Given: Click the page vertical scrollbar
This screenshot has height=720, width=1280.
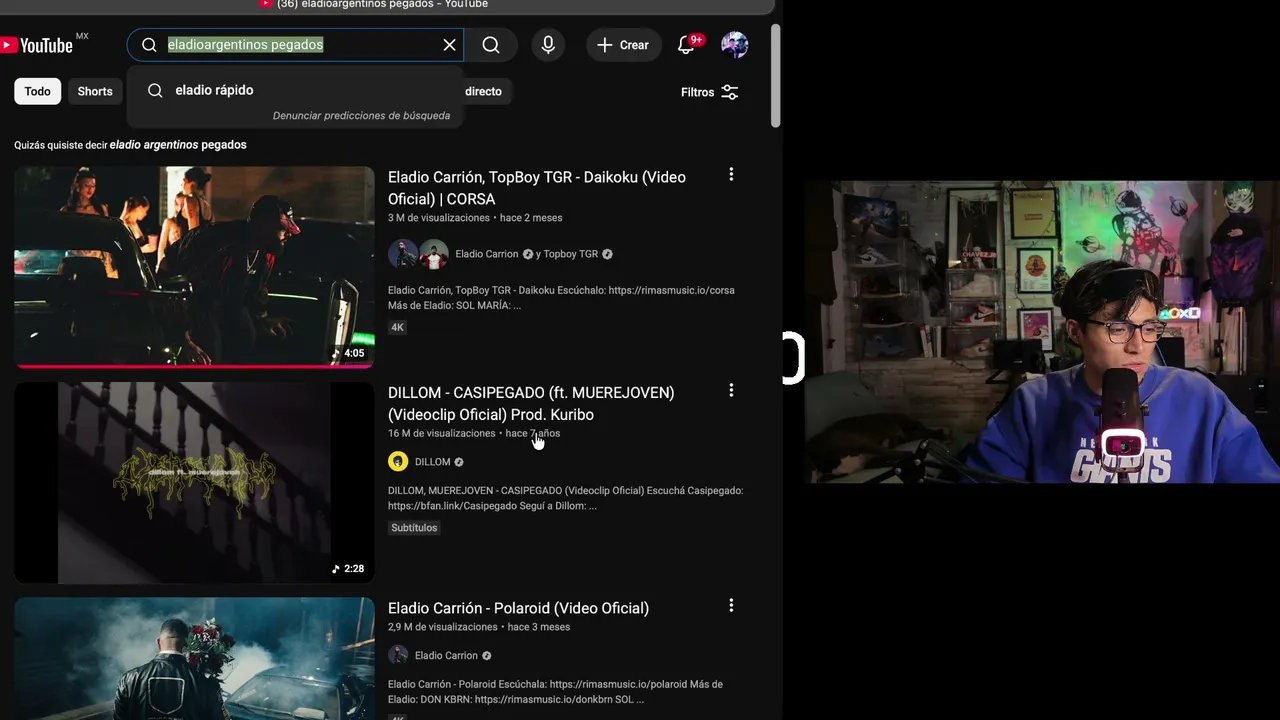Looking at the screenshot, I should tap(776, 76).
